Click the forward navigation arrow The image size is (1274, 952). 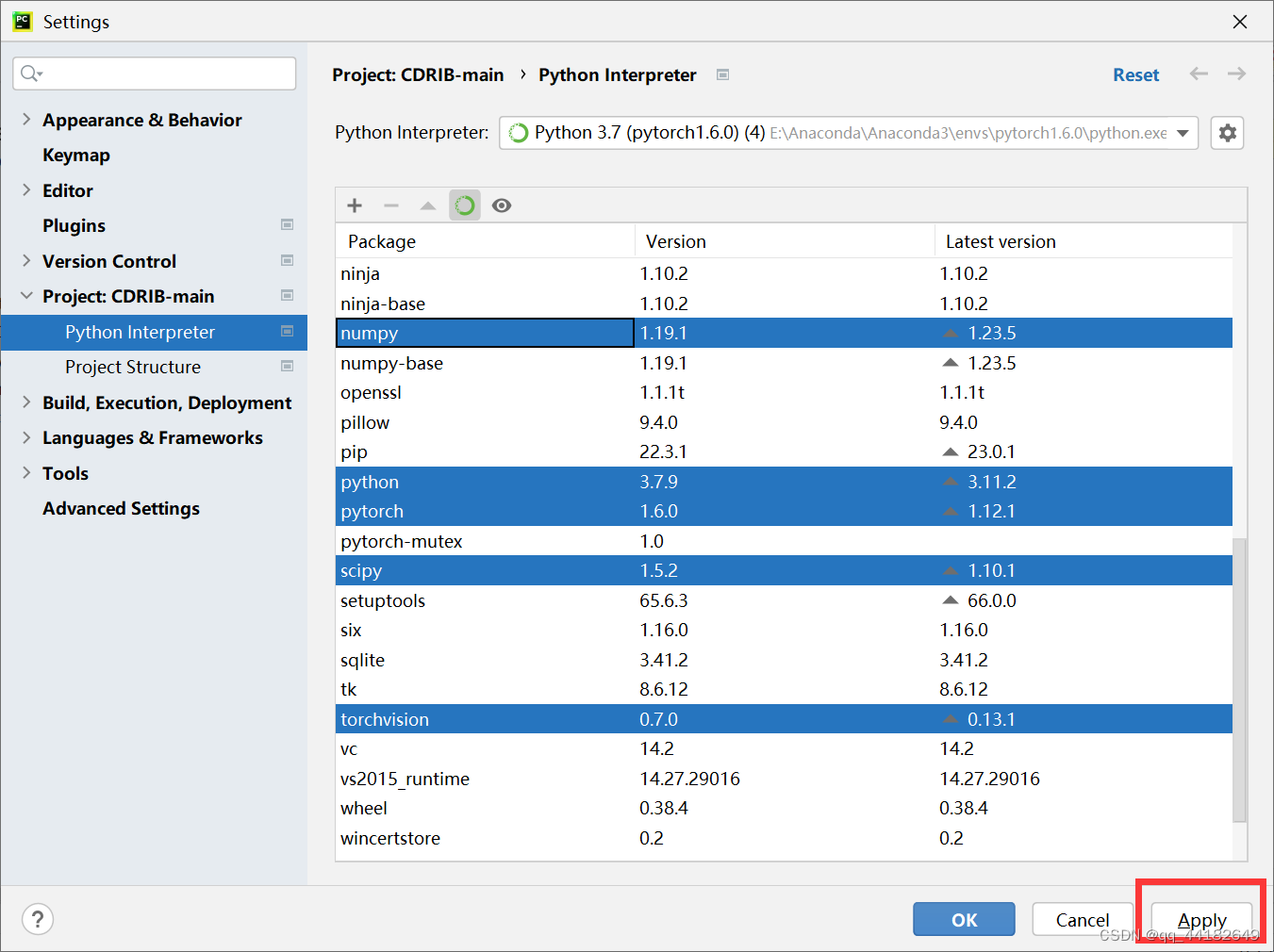1236,74
